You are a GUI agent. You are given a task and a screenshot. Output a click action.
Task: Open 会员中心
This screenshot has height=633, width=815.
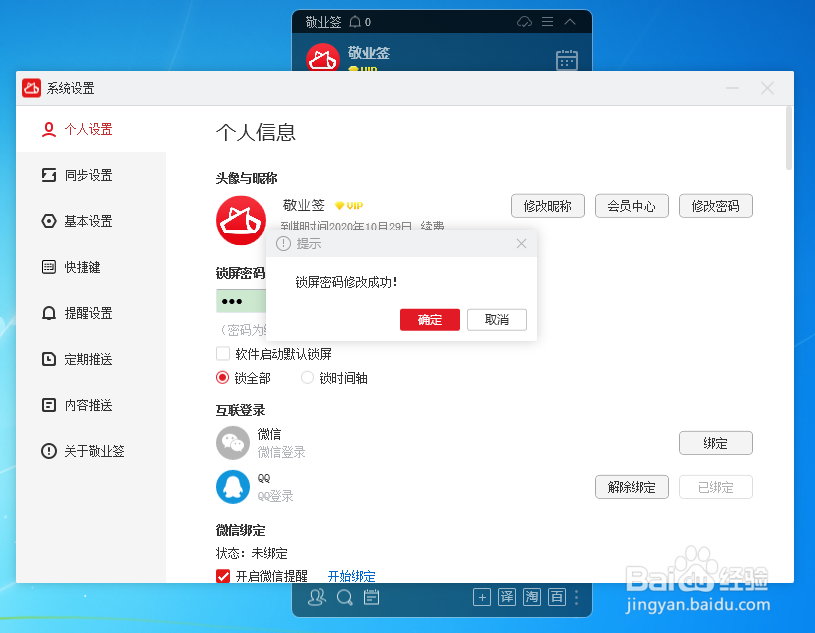(632, 206)
